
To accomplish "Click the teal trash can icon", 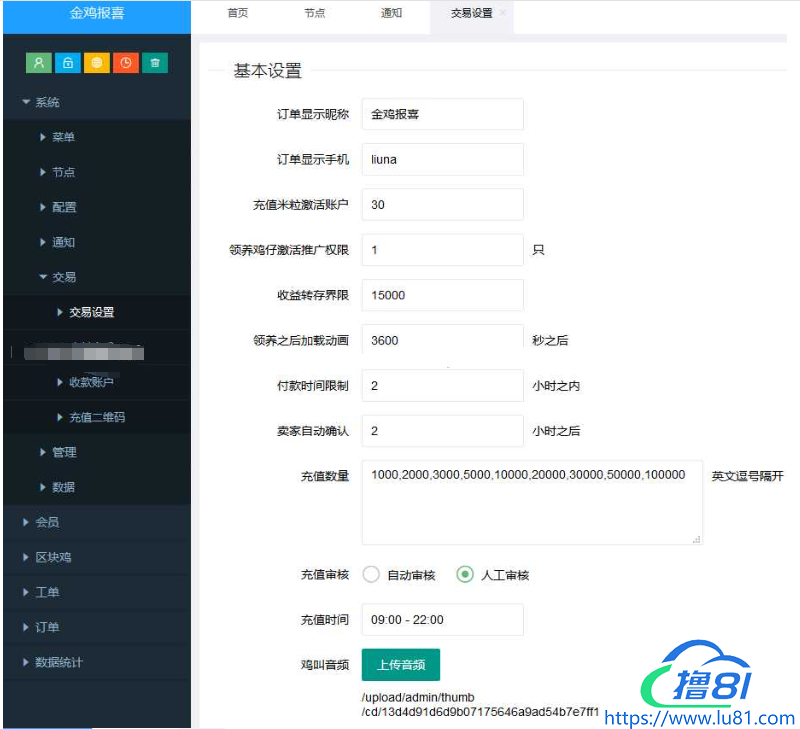I will coord(155,62).
